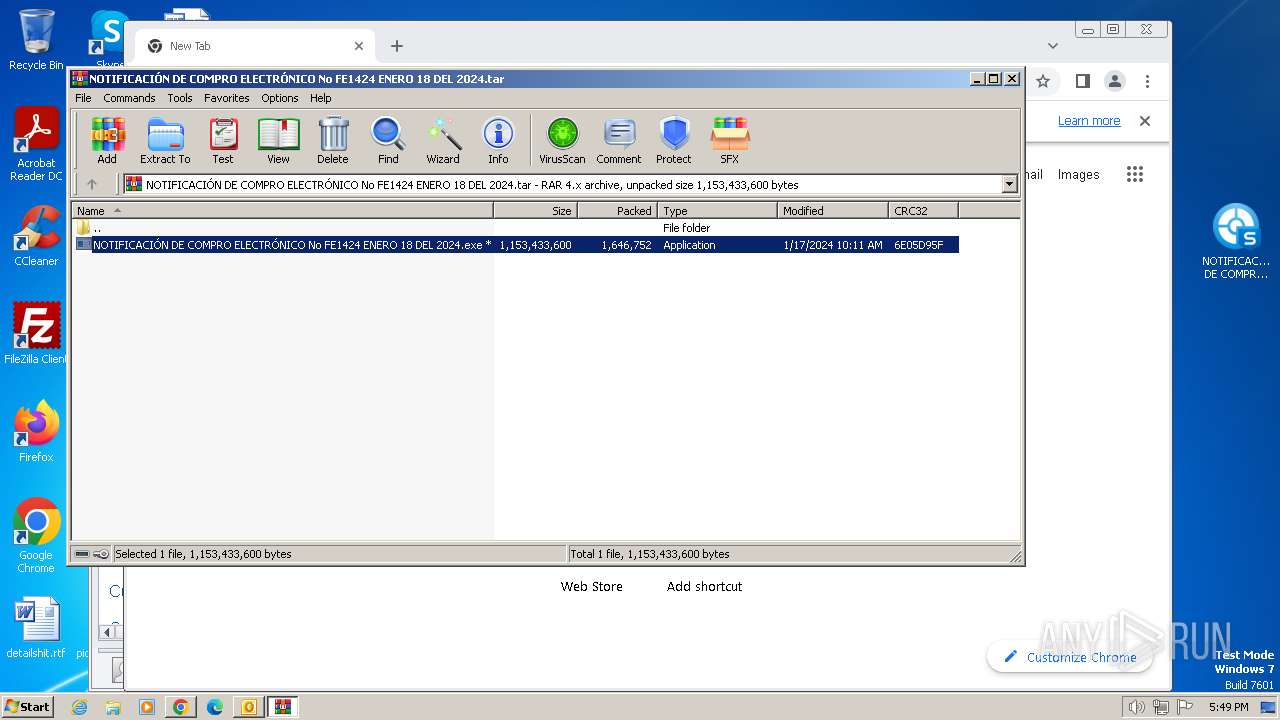The height and width of the screenshot is (720, 1280).
Task: Open the Tools menu
Action: [x=180, y=98]
